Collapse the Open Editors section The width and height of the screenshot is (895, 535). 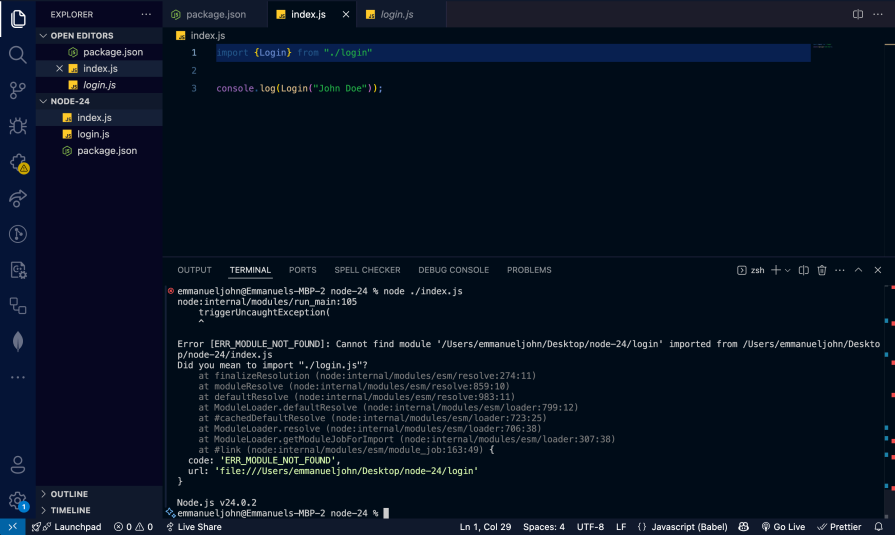(99, 35)
